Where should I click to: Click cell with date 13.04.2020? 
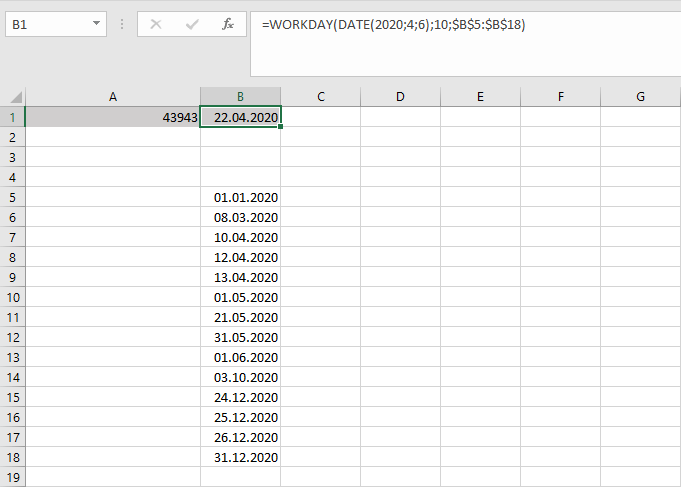coord(240,277)
